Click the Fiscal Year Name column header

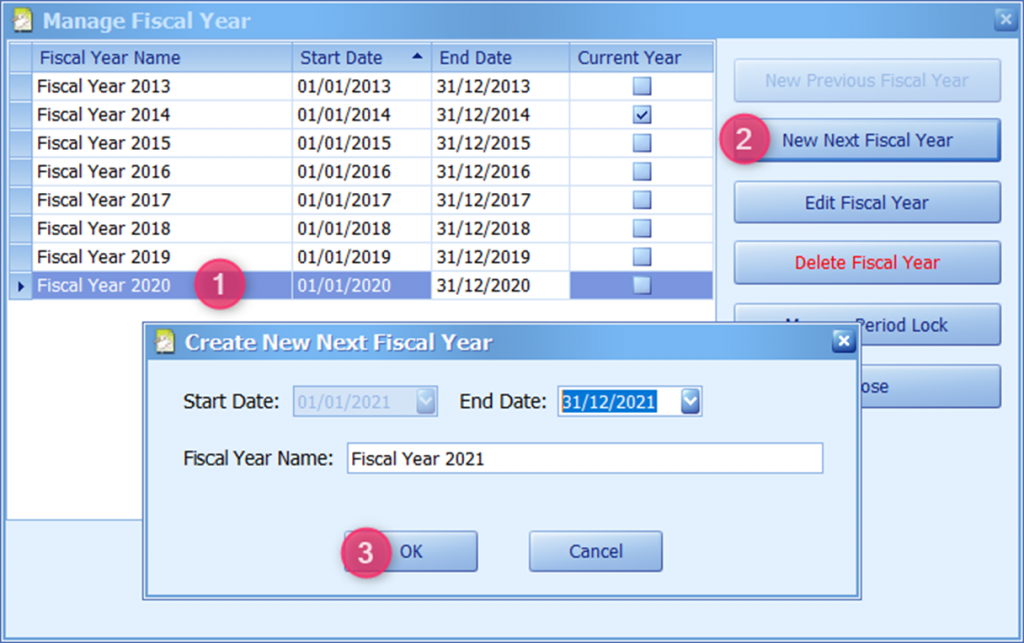coord(162,58)
